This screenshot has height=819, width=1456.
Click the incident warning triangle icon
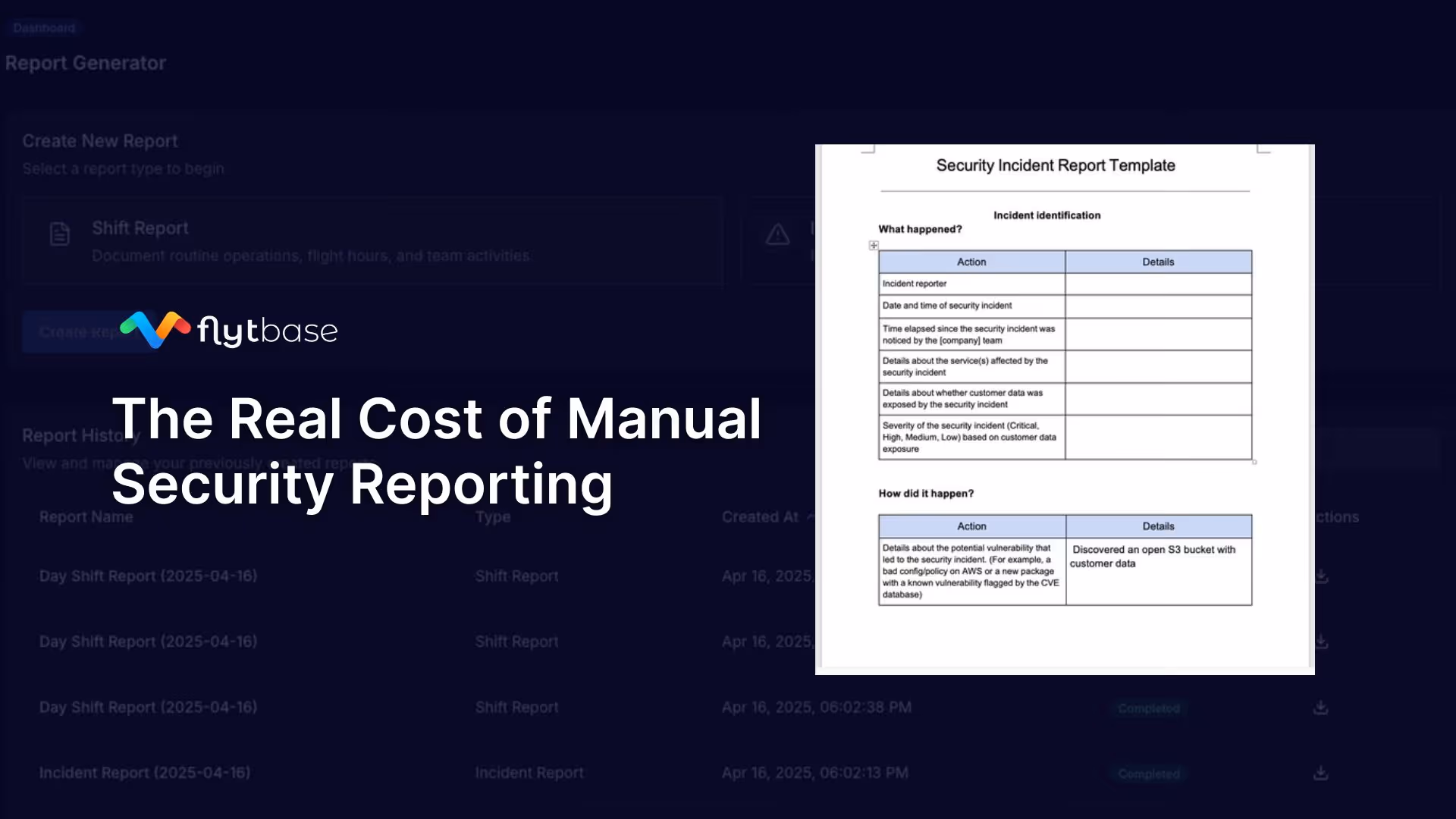click(x=777, y=234)
